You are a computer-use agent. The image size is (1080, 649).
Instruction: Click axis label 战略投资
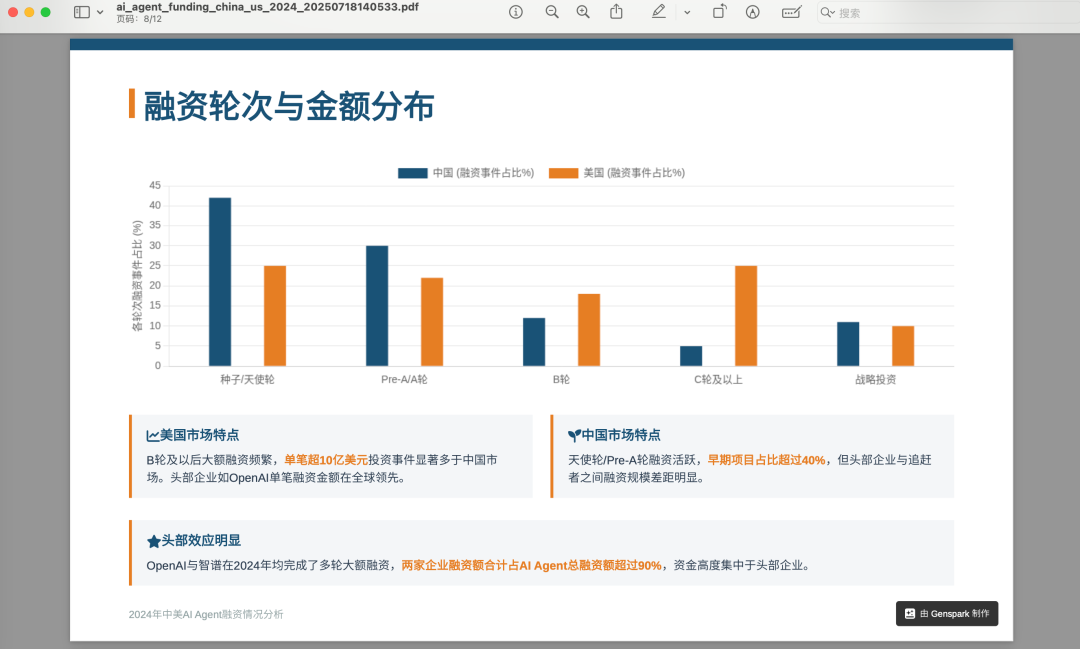pos(875,380)
